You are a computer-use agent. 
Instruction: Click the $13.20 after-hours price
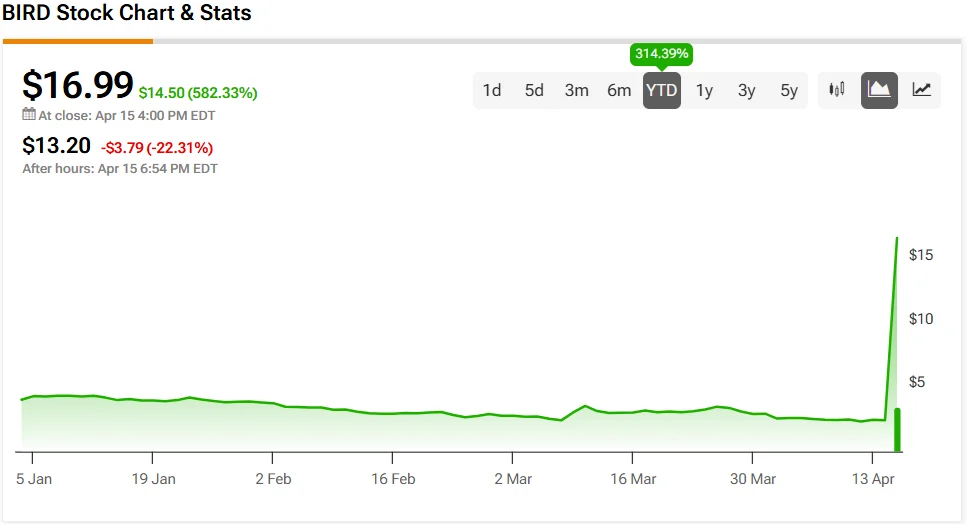point(56,145)
